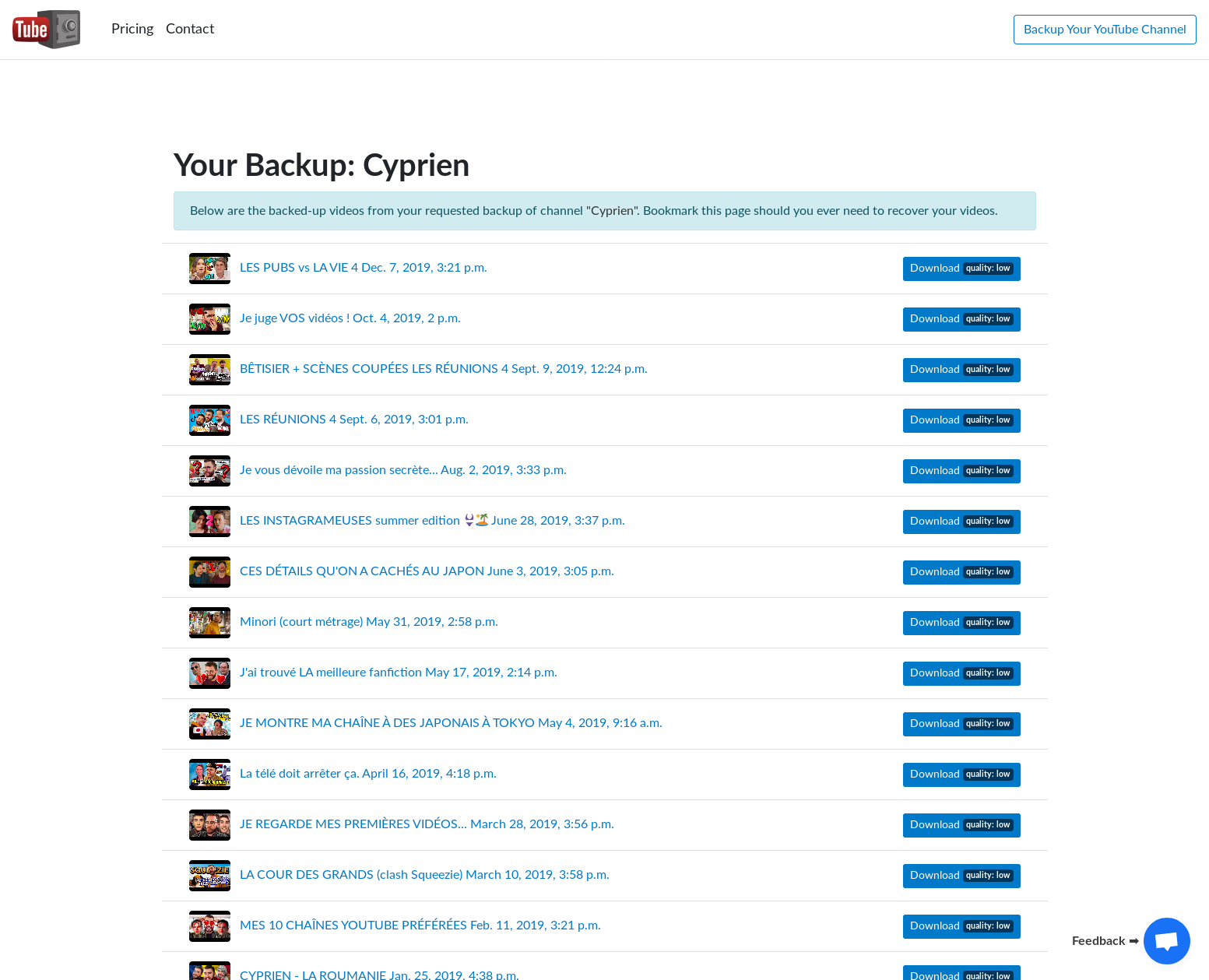Viewport: 1209px width, 980px height.
Task: Click thumbnail of Minori (court métrage)
Action: [x=209, y=623]
